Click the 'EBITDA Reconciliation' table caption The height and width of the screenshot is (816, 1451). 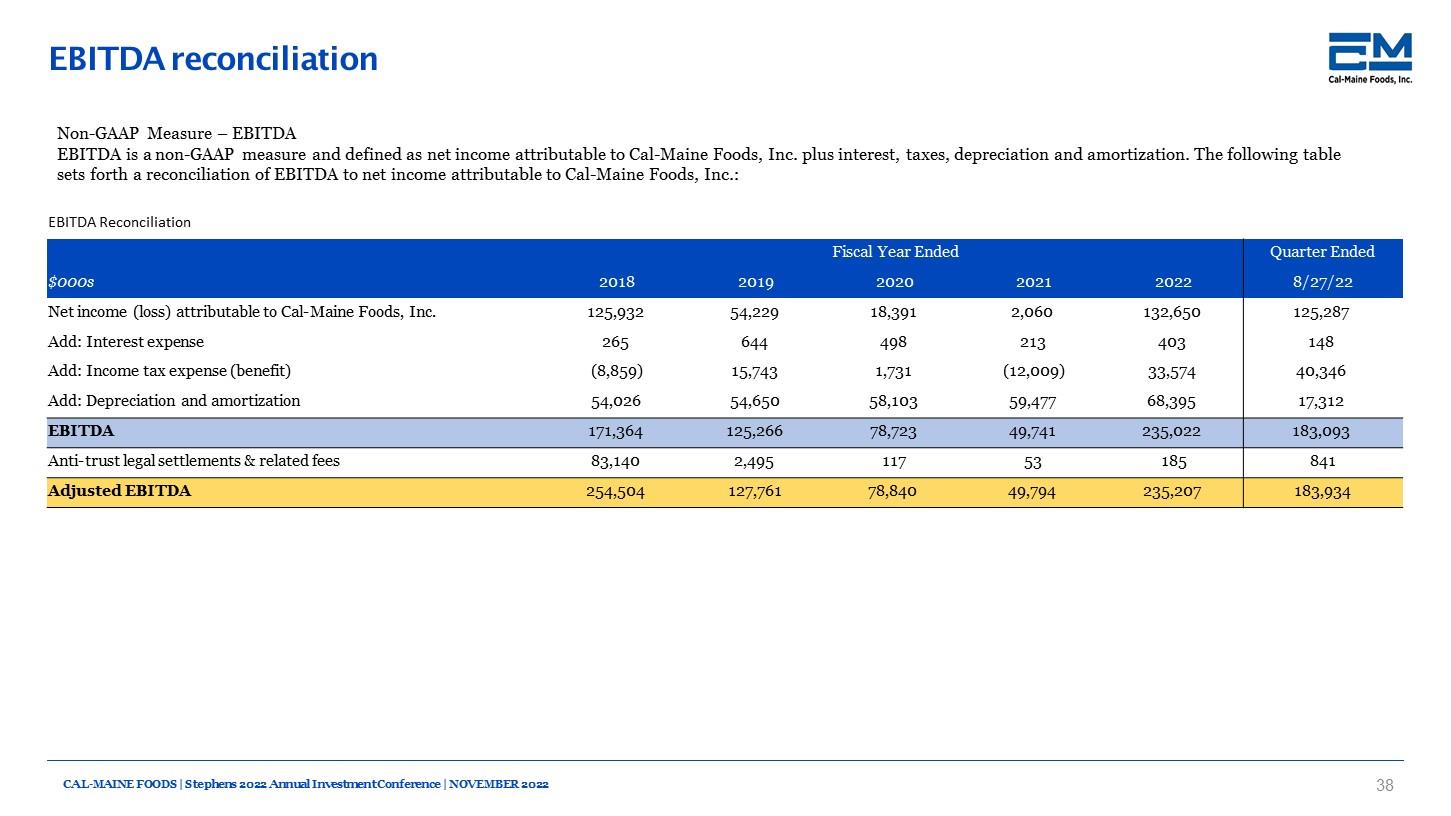[119, 222]
